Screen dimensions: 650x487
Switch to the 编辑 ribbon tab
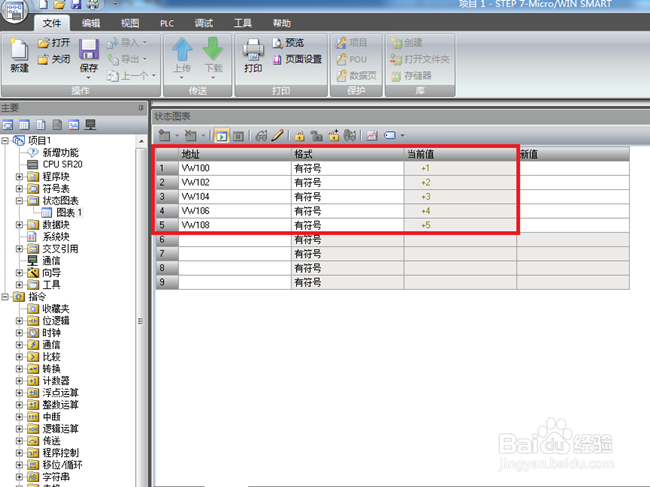91,23
